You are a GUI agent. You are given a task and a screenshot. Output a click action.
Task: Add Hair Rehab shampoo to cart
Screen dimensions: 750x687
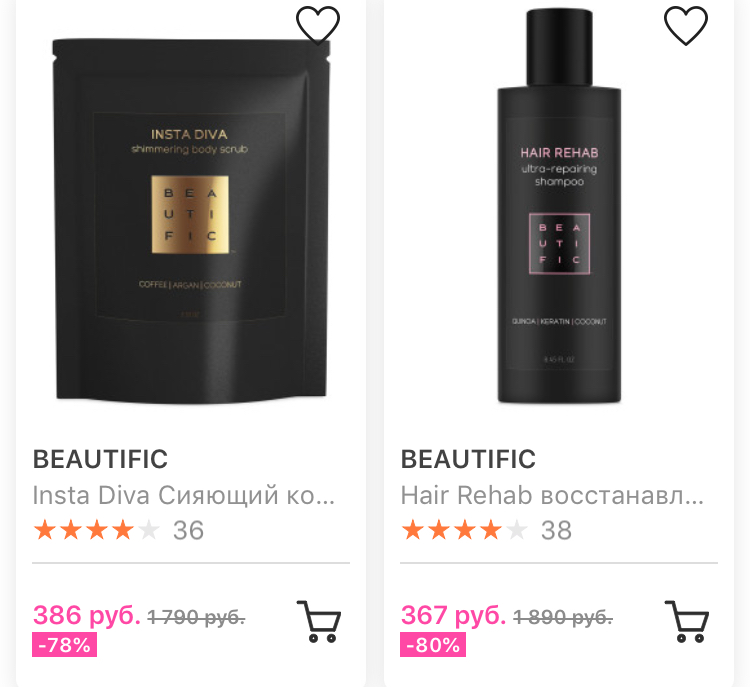[687, 621]
